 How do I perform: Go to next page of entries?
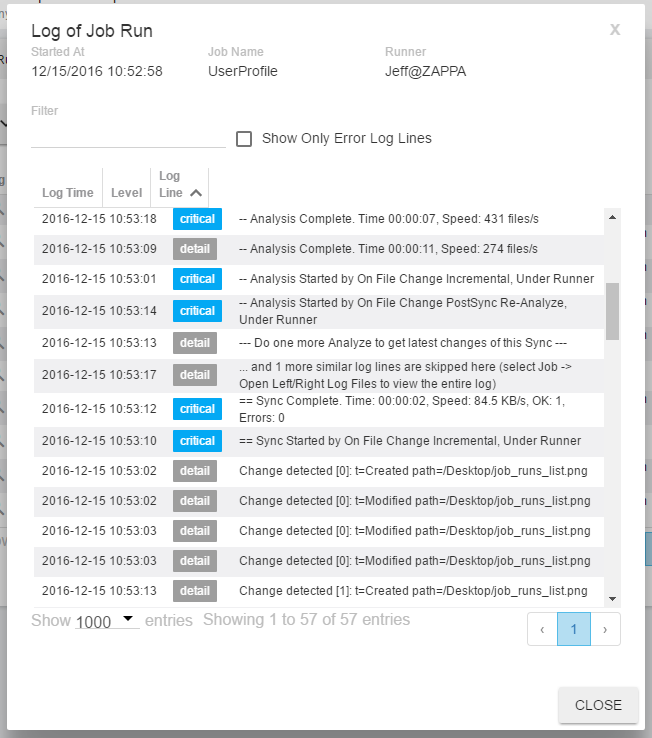[605, 630]
